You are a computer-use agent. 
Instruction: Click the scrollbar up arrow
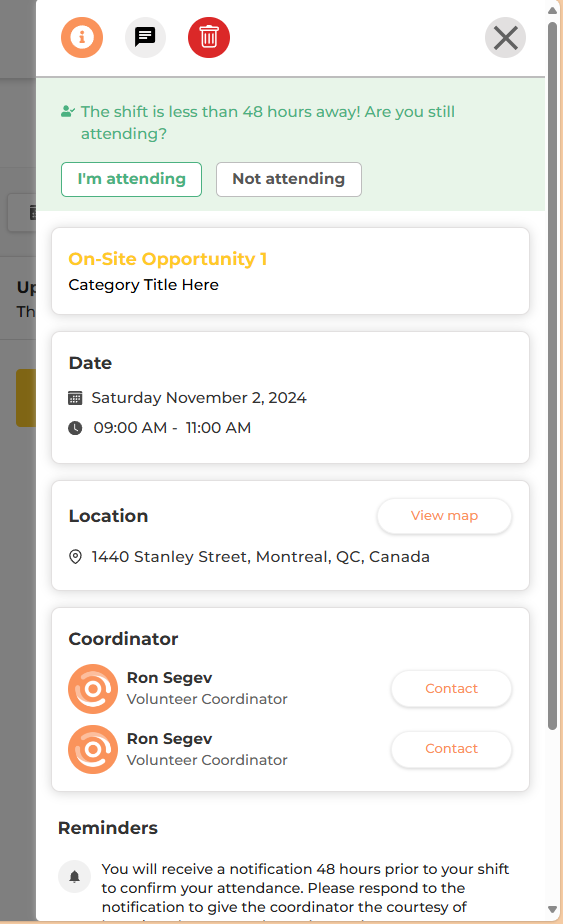click(x=552, y=10)
